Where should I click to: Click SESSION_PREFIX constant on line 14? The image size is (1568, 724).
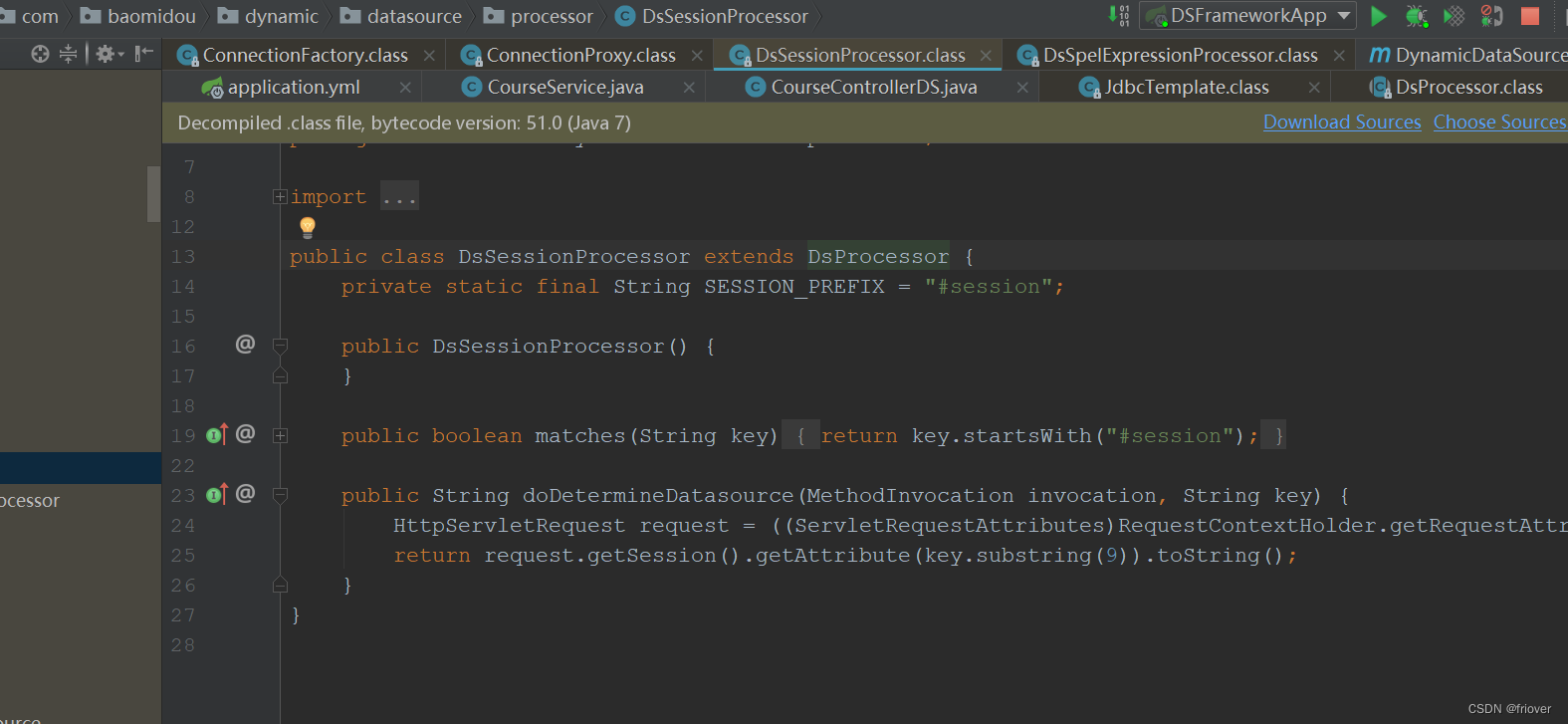click(x=794, y=287)
